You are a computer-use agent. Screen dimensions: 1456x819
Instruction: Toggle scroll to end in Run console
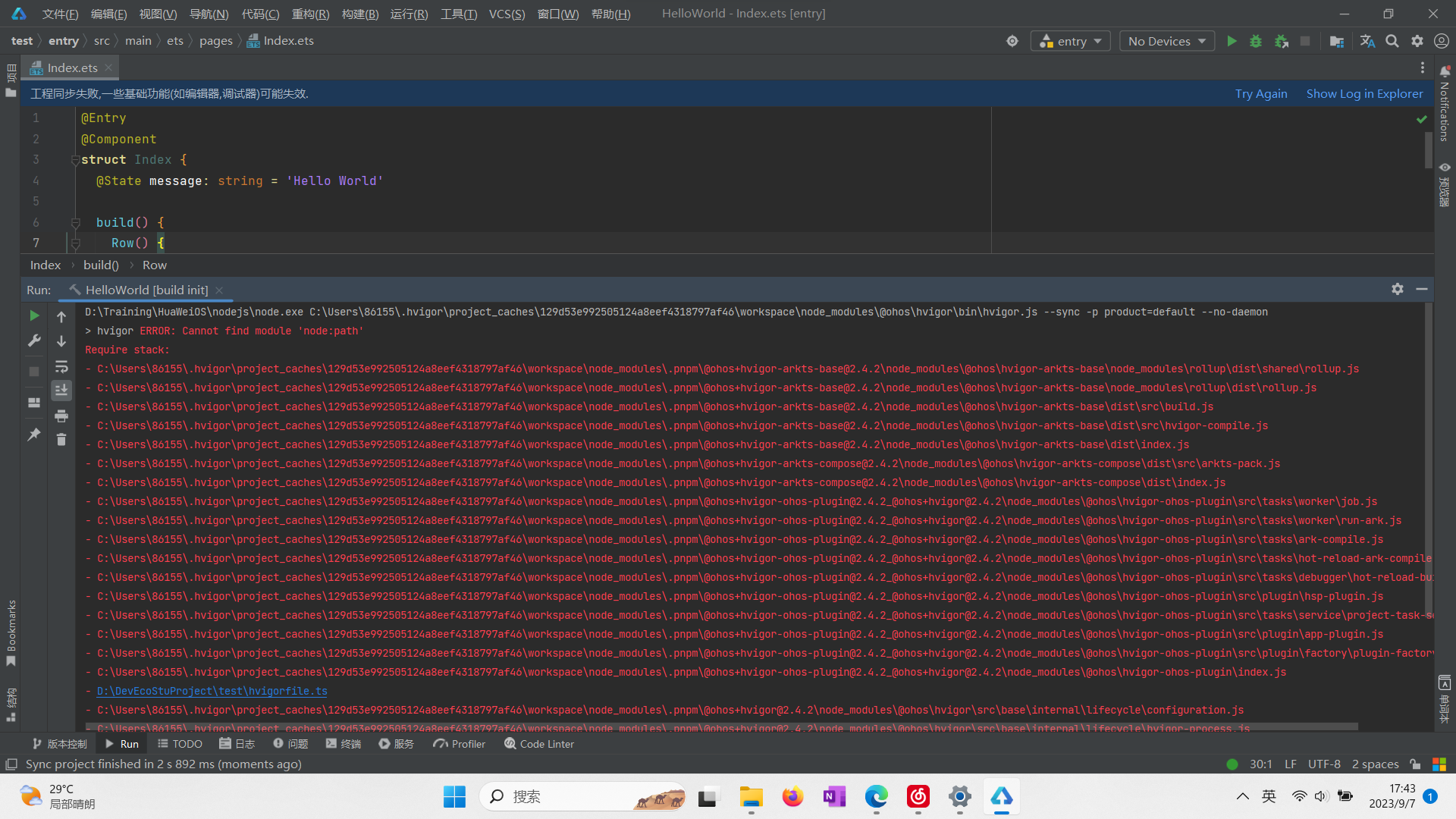(61, 390)
